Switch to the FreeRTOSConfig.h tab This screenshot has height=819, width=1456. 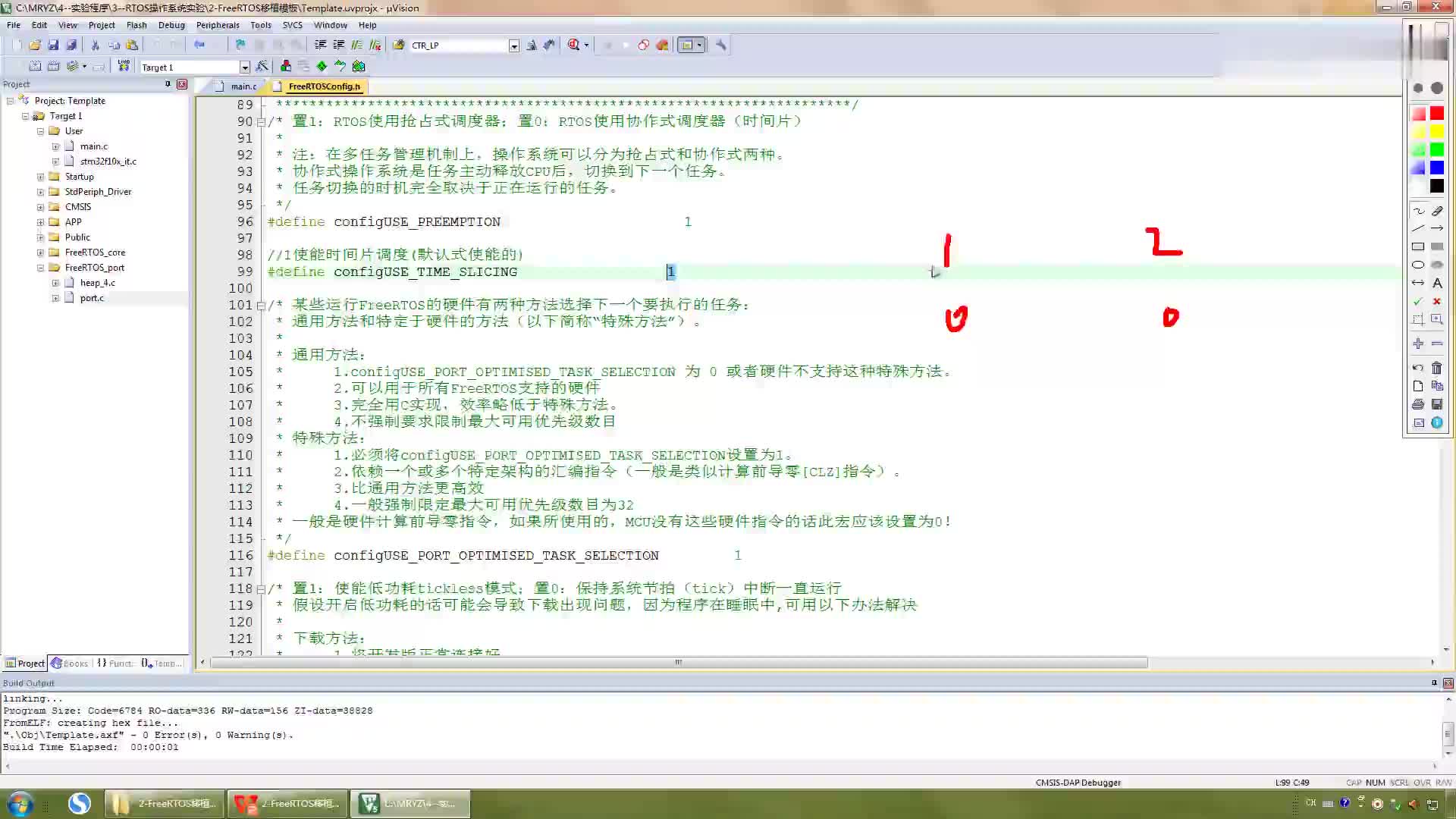324,86
